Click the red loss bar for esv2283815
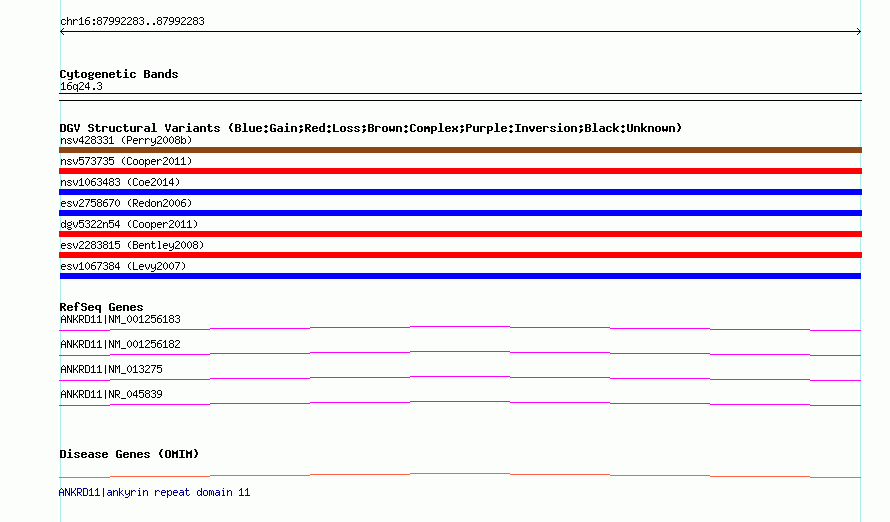The height and width of the screenshot is (522, 890). (x=460, y=255)
